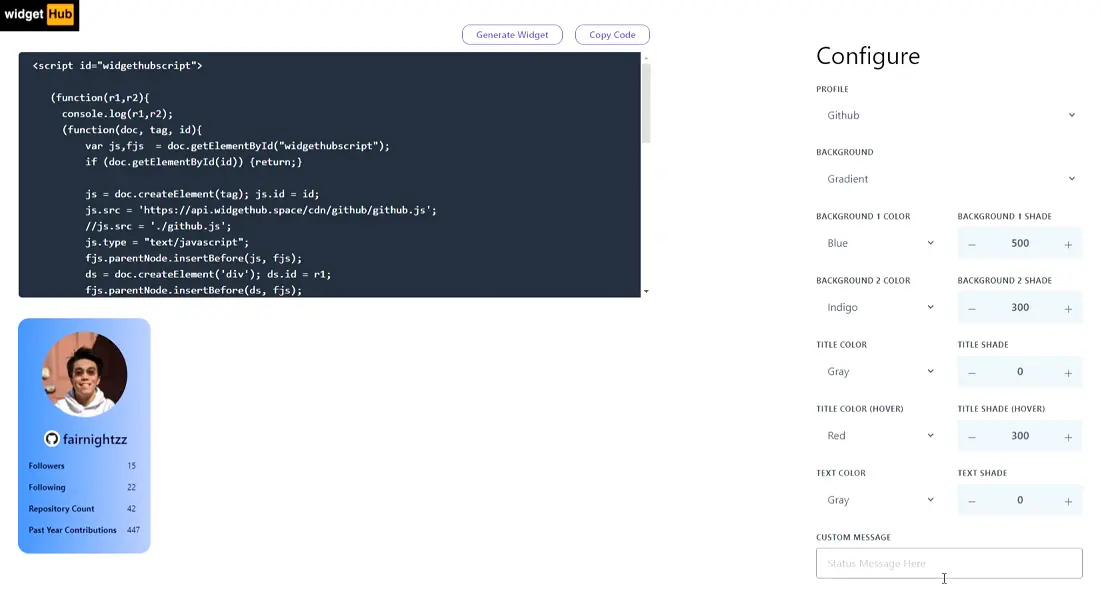Click the github.js CDN URL code line
The image size is (1101, 615).
click(x=261, y=210)
